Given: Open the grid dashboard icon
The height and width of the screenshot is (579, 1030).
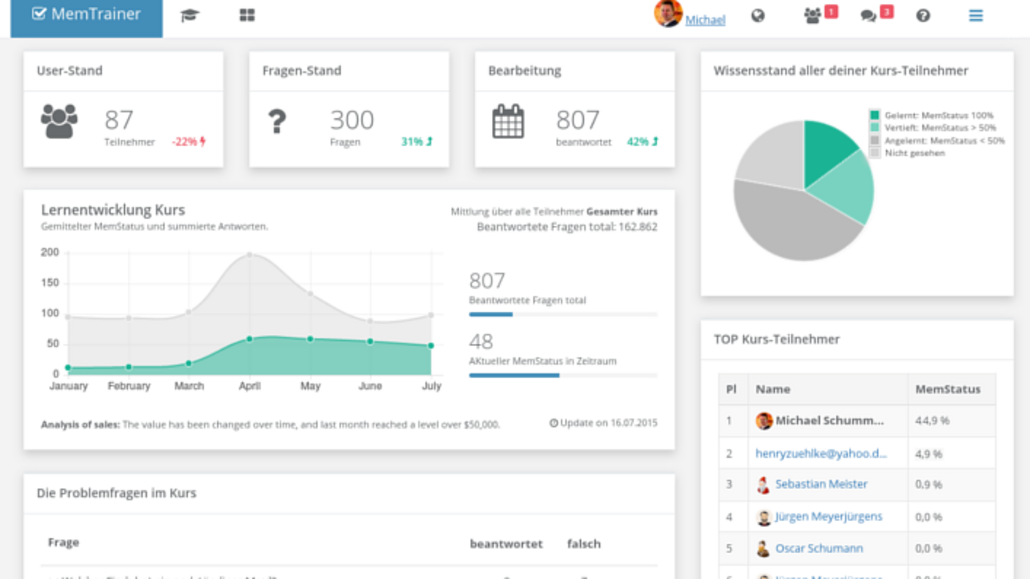Looking at the screenshot, I should pyautogui.click(x=247, y=16).
